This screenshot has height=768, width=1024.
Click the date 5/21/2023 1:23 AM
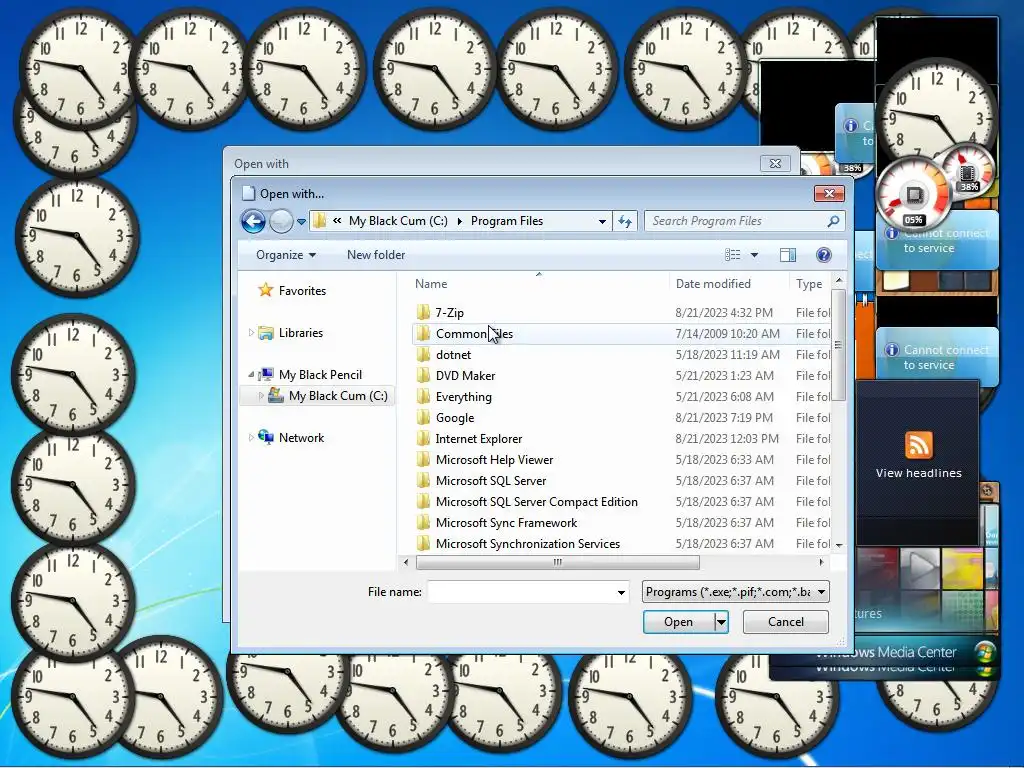[x=724, y=376]
